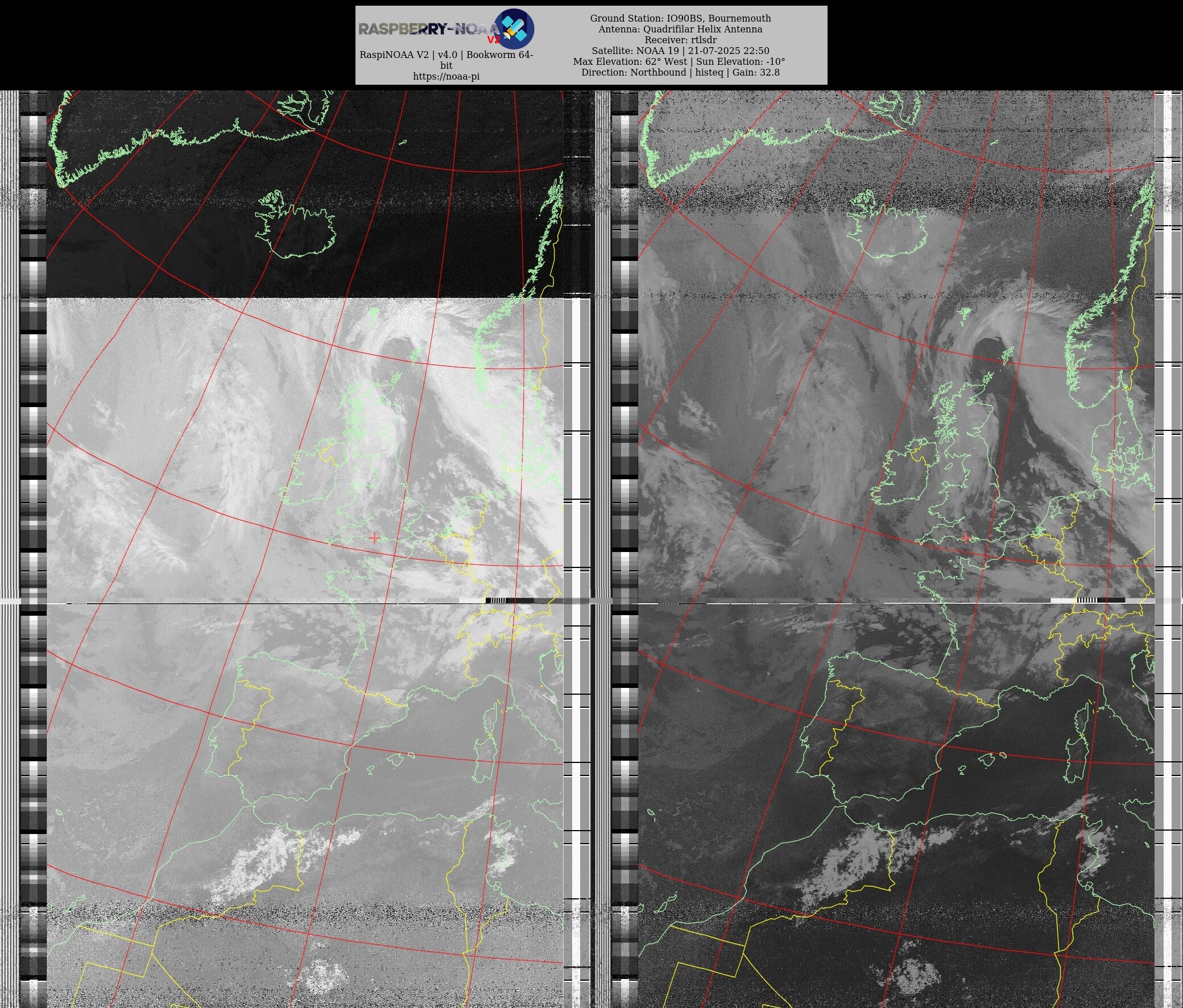Click the RASPBERRY-NOAA logo text
Viewport: 1183px width, 1008px height.
(x=429, y=29)
